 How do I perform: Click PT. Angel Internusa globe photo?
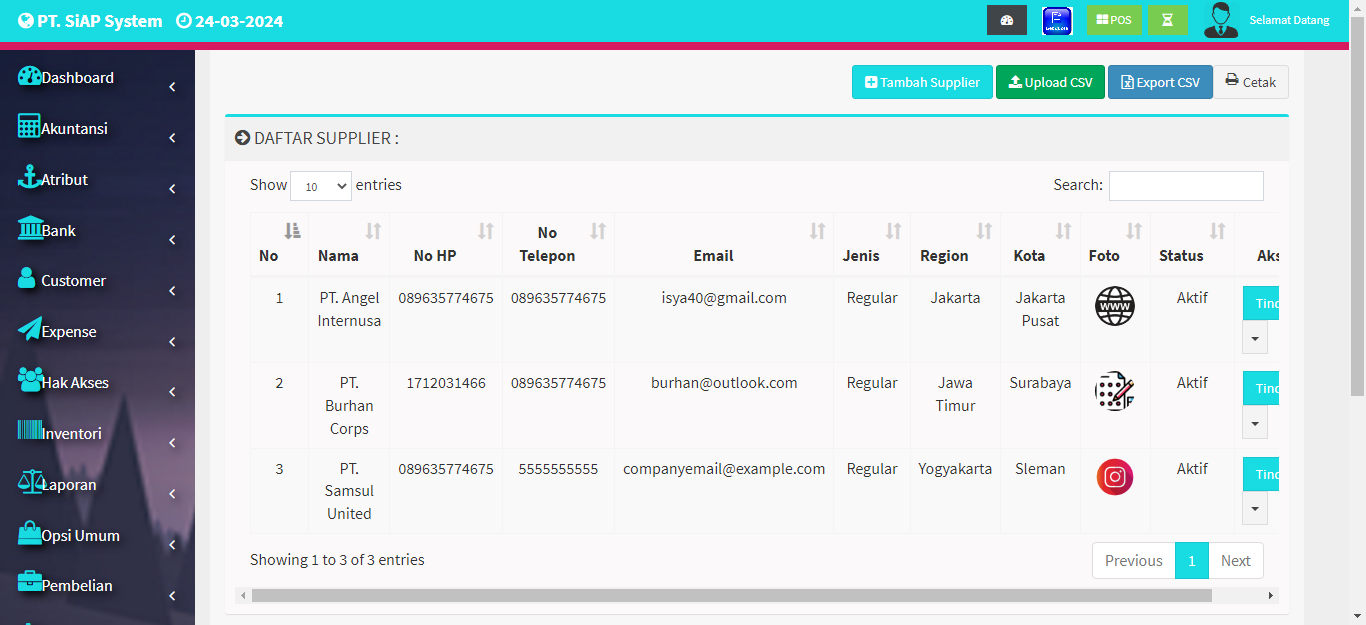coord(1115,306)
